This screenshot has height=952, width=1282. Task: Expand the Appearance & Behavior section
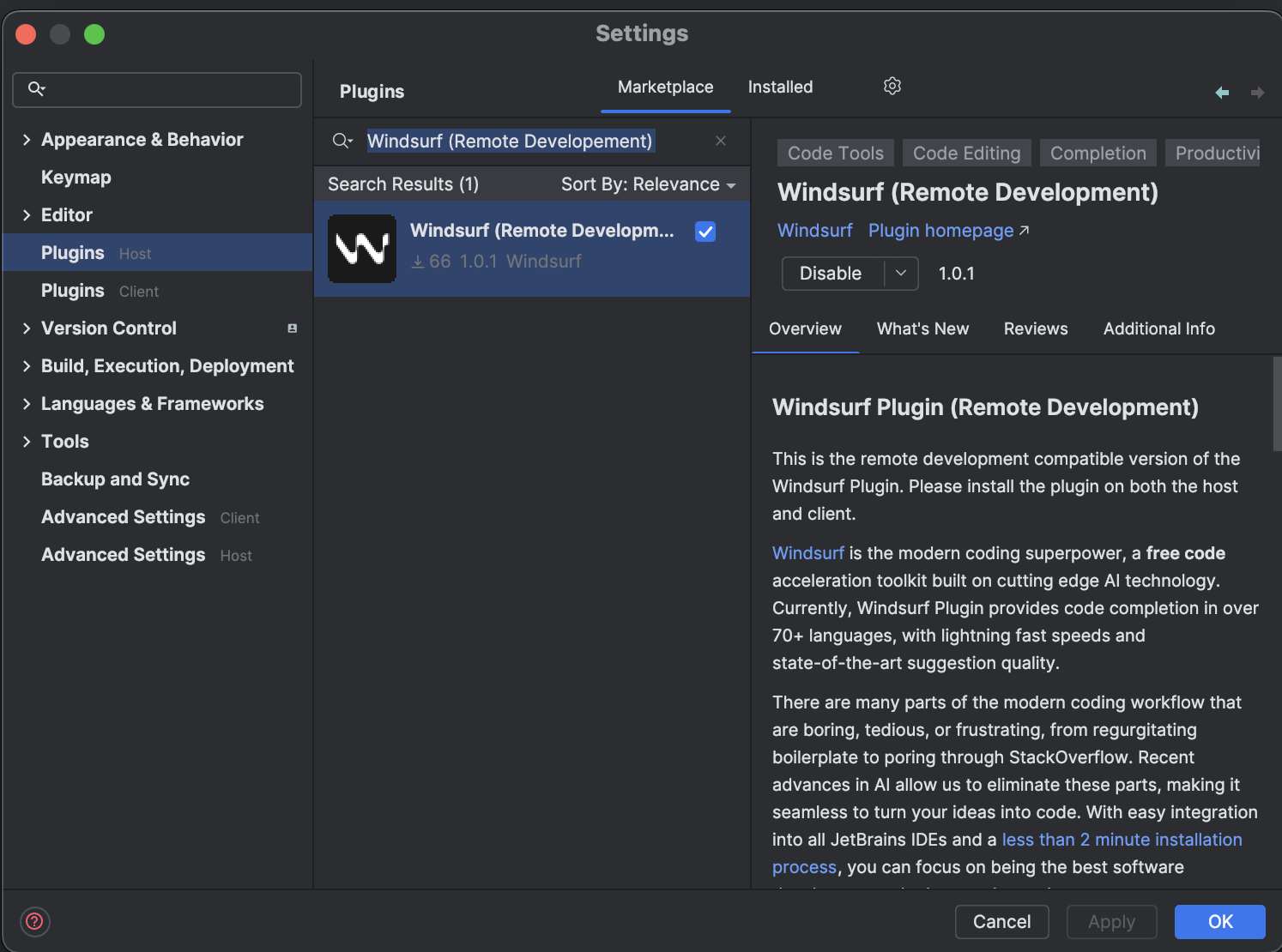[x=27, y=140]
